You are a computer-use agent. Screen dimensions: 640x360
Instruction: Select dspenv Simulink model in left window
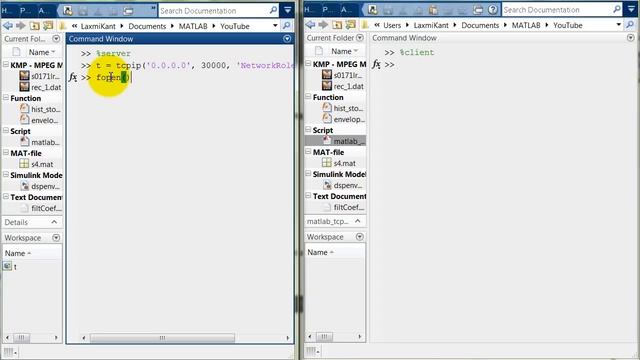(x=40, y=186)
